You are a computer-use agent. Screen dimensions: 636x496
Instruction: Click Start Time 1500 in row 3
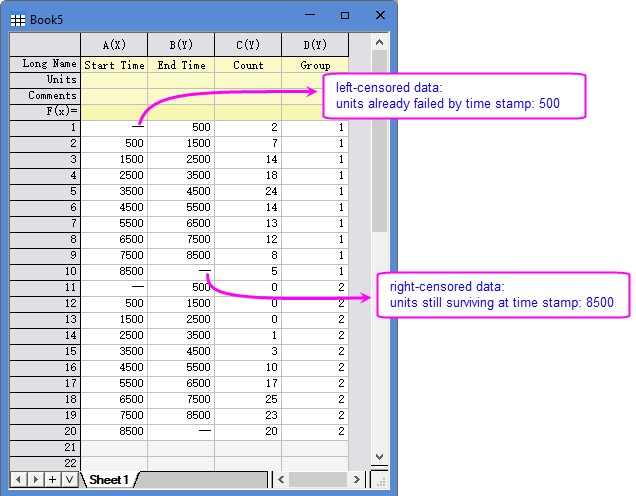click(114, 159)
